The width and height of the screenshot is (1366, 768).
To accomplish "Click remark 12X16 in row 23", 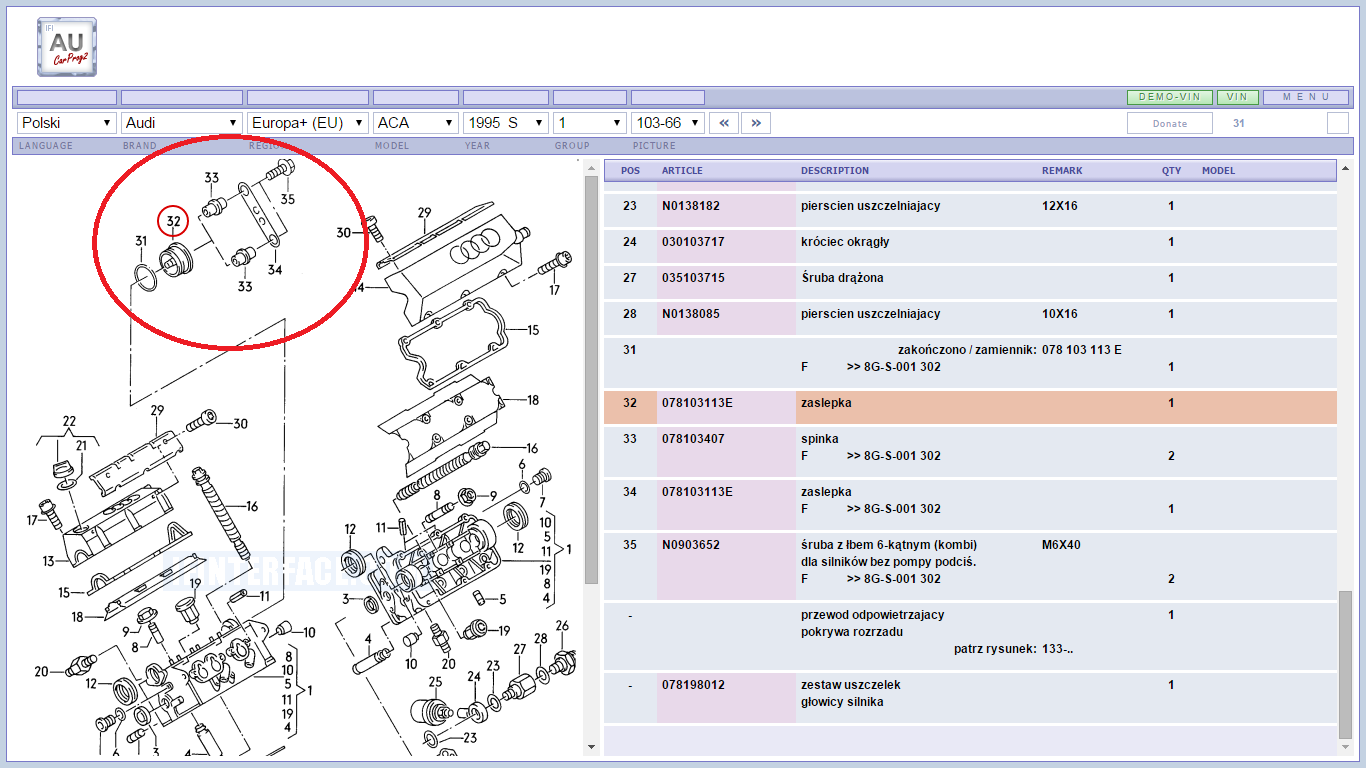I will pos(1060,206).
